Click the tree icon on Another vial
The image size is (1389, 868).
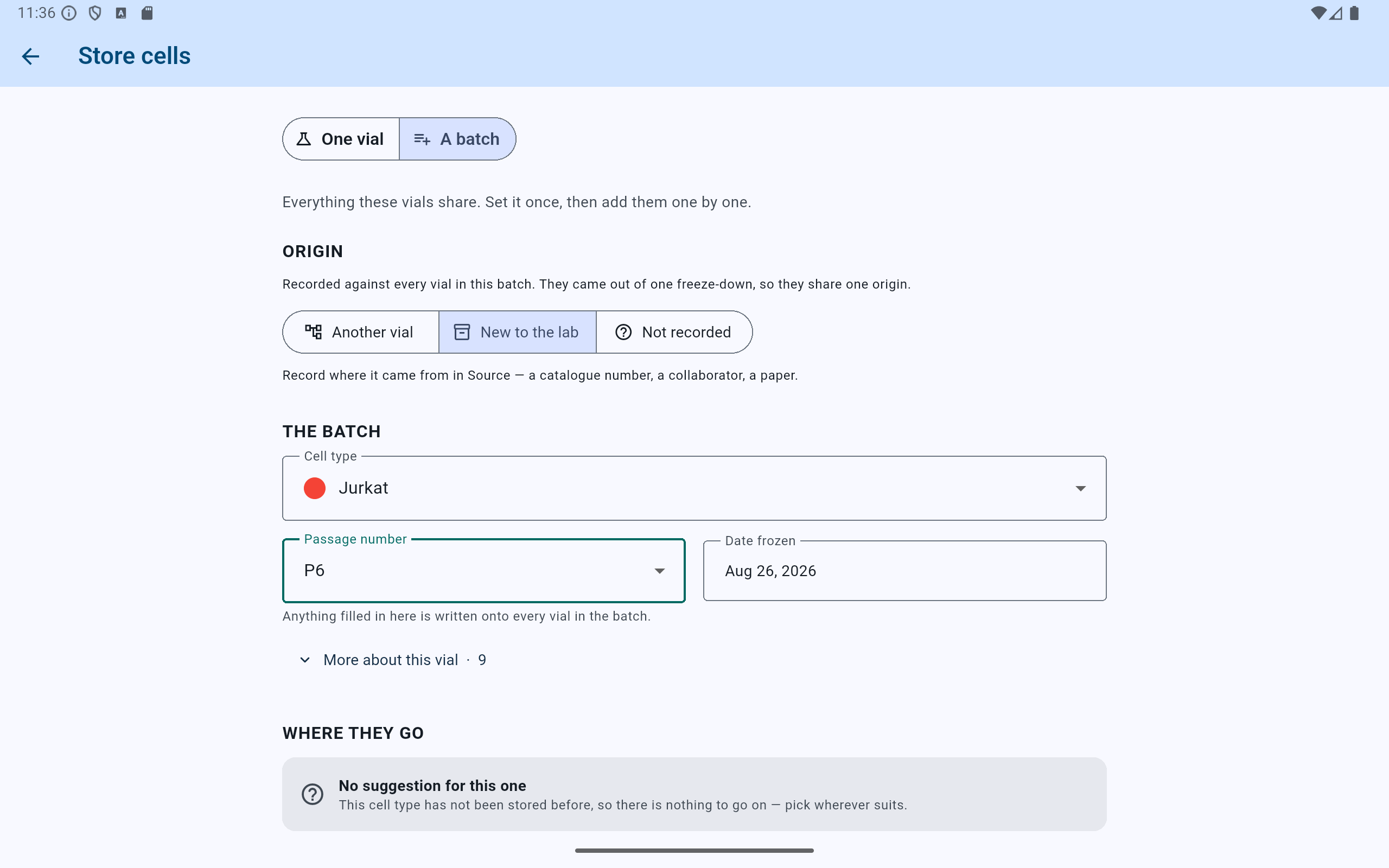coord(314,332)
